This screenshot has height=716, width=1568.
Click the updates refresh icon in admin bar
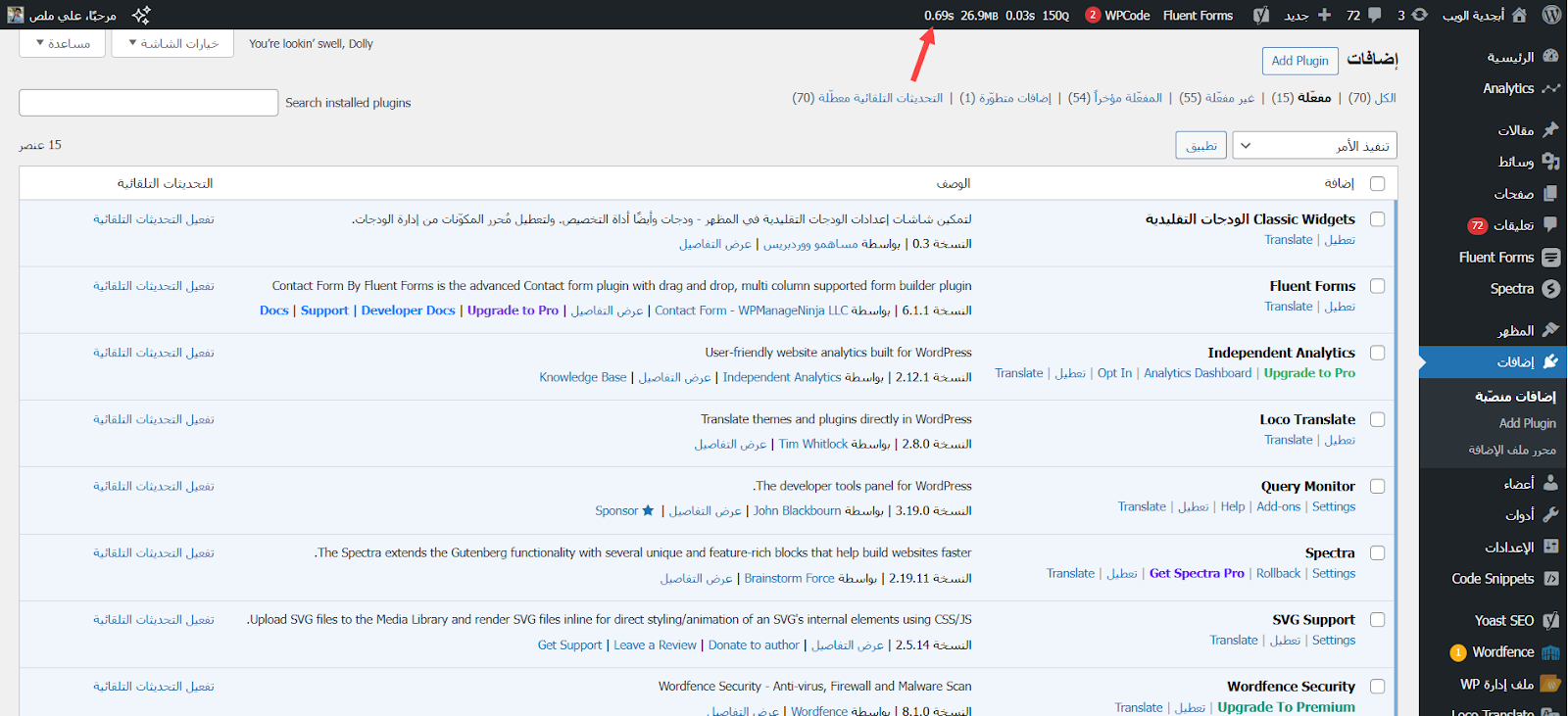(x=1419, y=15)
